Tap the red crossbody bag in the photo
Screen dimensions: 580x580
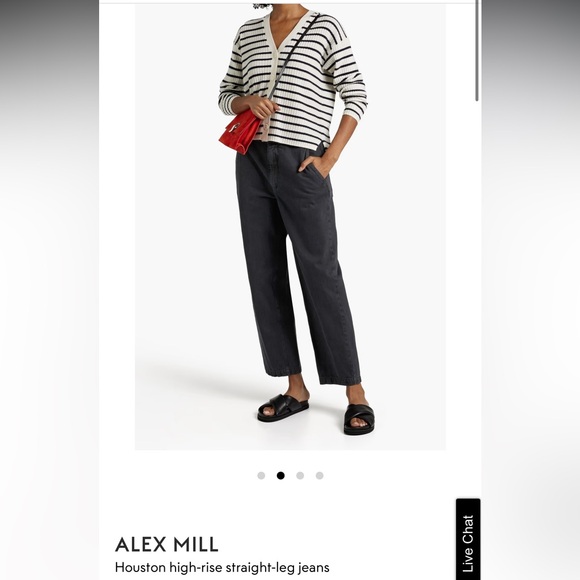coord(240,131)
